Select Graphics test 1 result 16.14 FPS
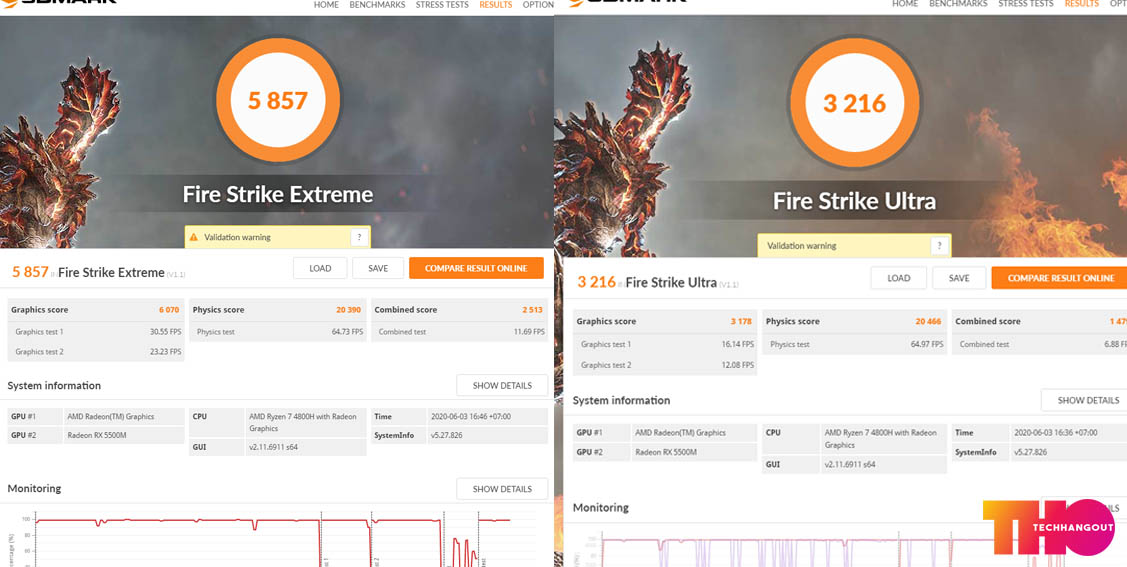The image size is (1127, 567). [737, 344]
